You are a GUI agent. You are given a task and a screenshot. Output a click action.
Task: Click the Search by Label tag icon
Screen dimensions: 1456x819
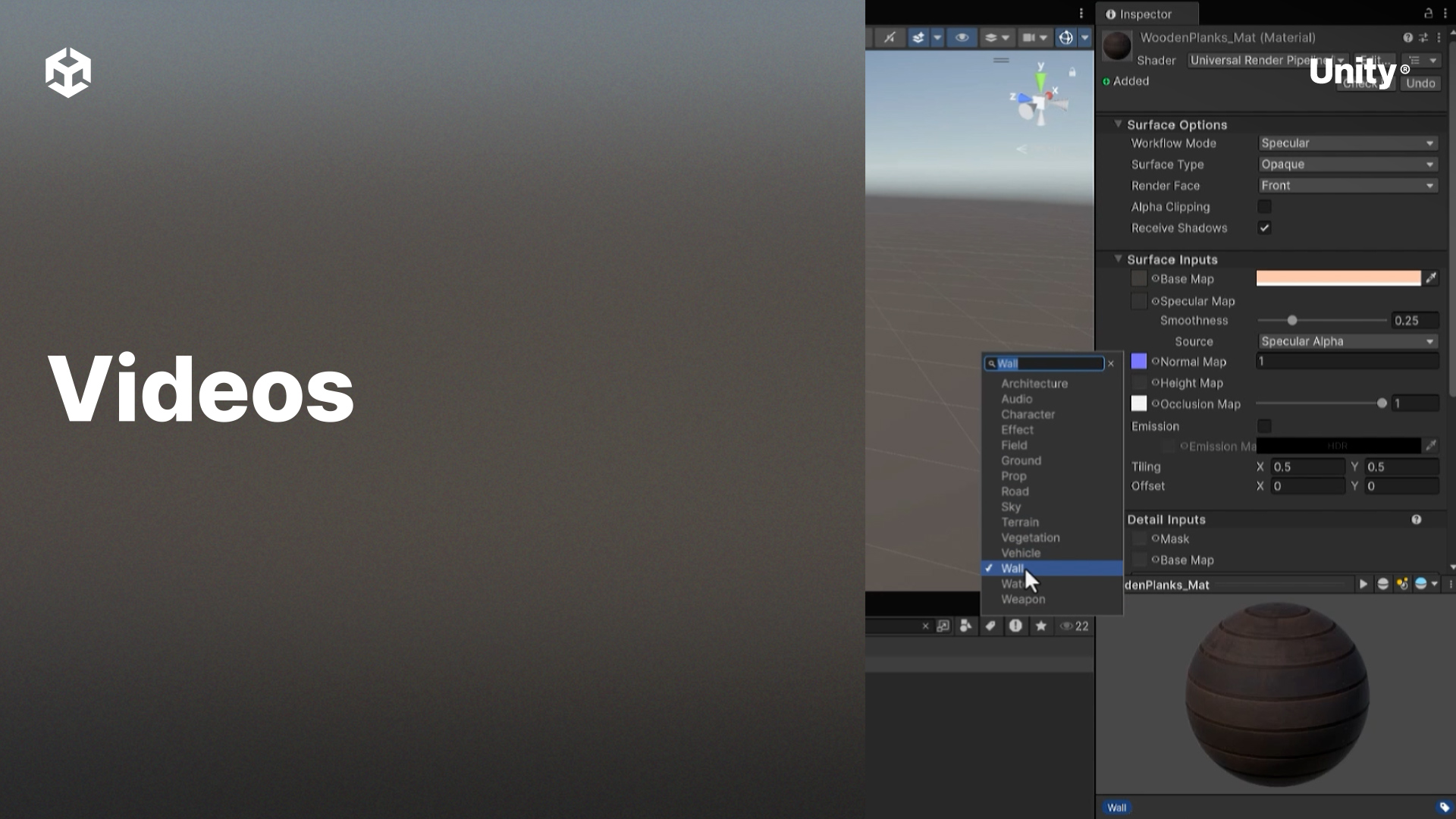click(x=990, y=626)
